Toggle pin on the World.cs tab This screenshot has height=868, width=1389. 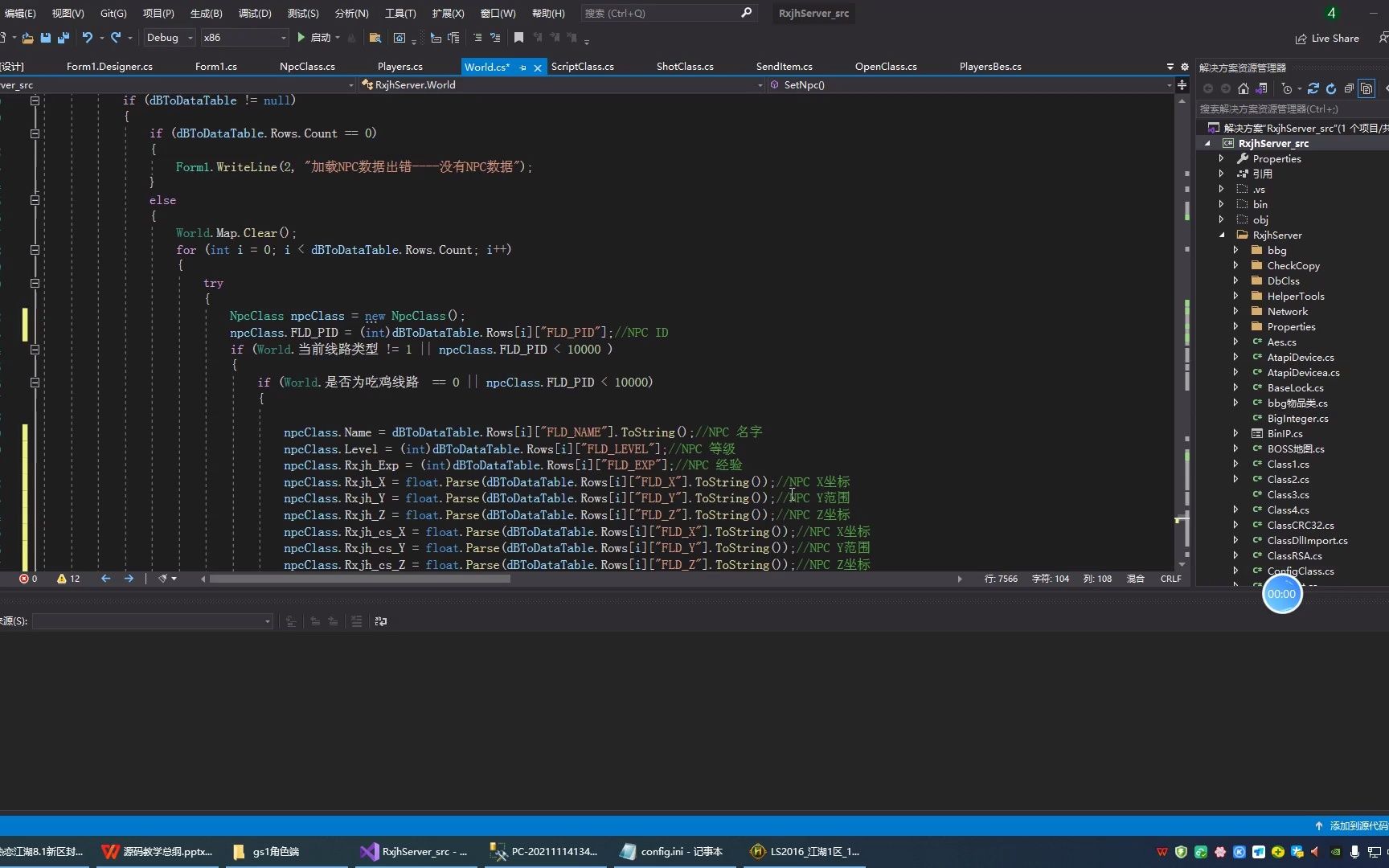[522, 68]
